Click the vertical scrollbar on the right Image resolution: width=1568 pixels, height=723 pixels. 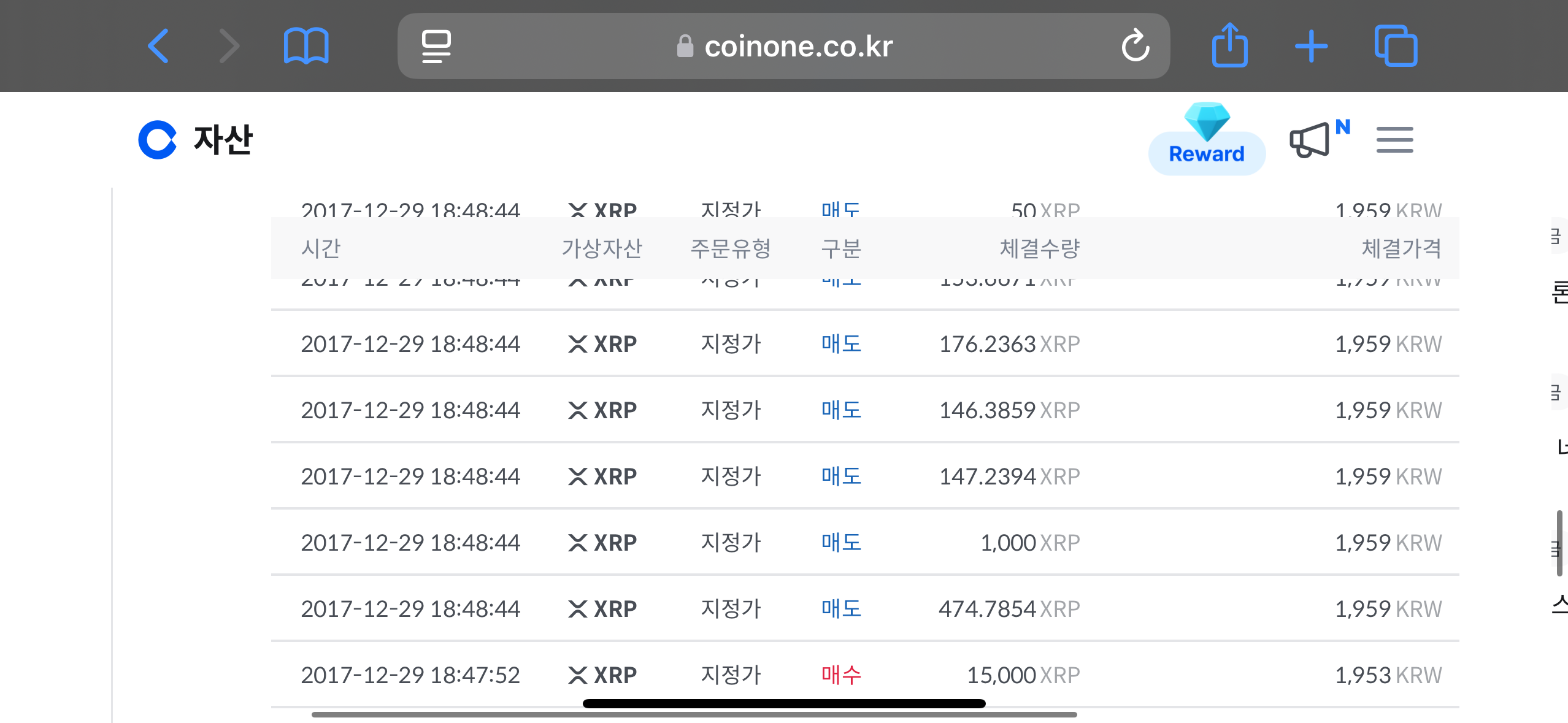(x=1559, y=543)
